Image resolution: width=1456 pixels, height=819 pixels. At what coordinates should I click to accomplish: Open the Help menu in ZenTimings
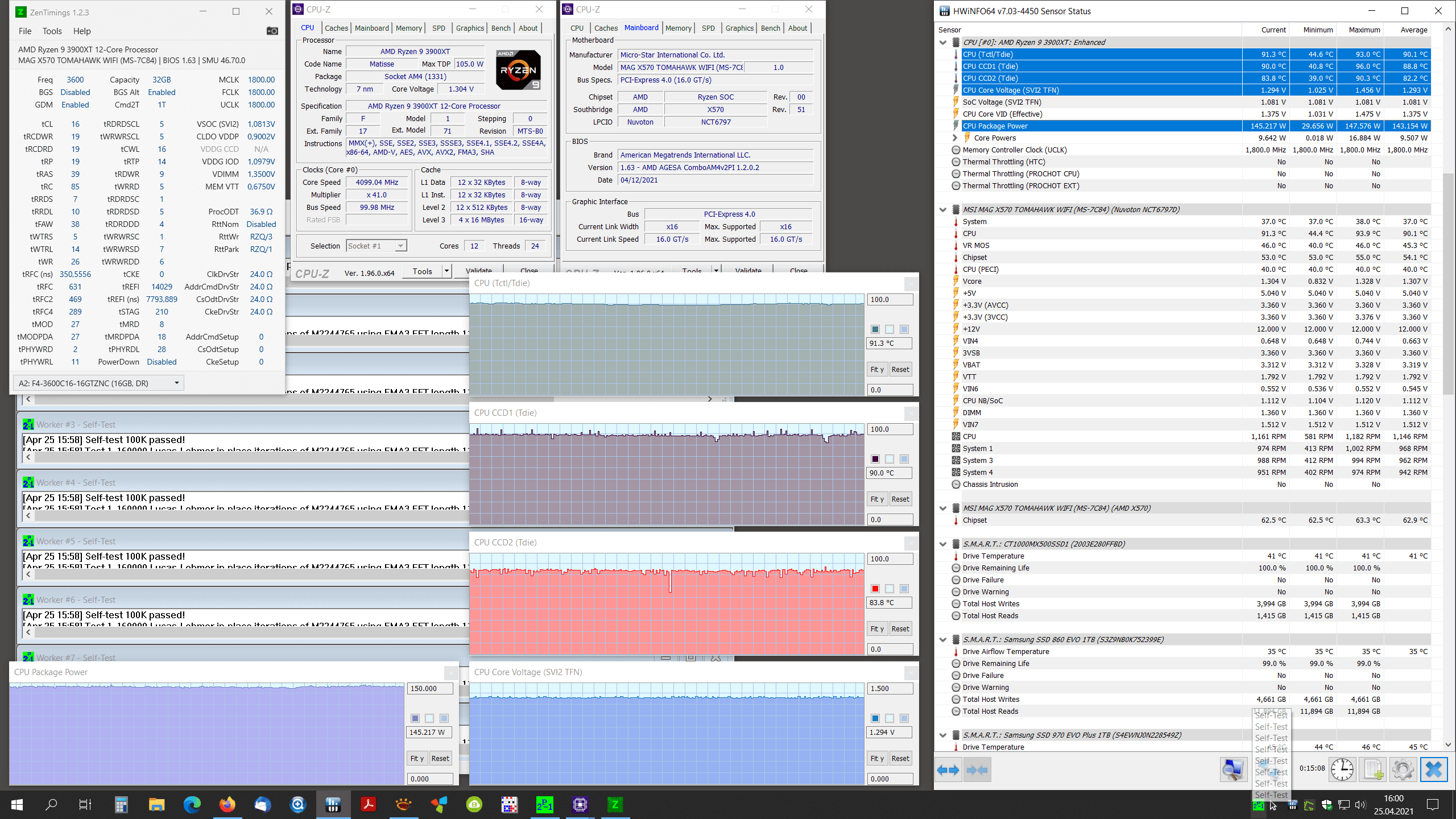coord(82,31)
